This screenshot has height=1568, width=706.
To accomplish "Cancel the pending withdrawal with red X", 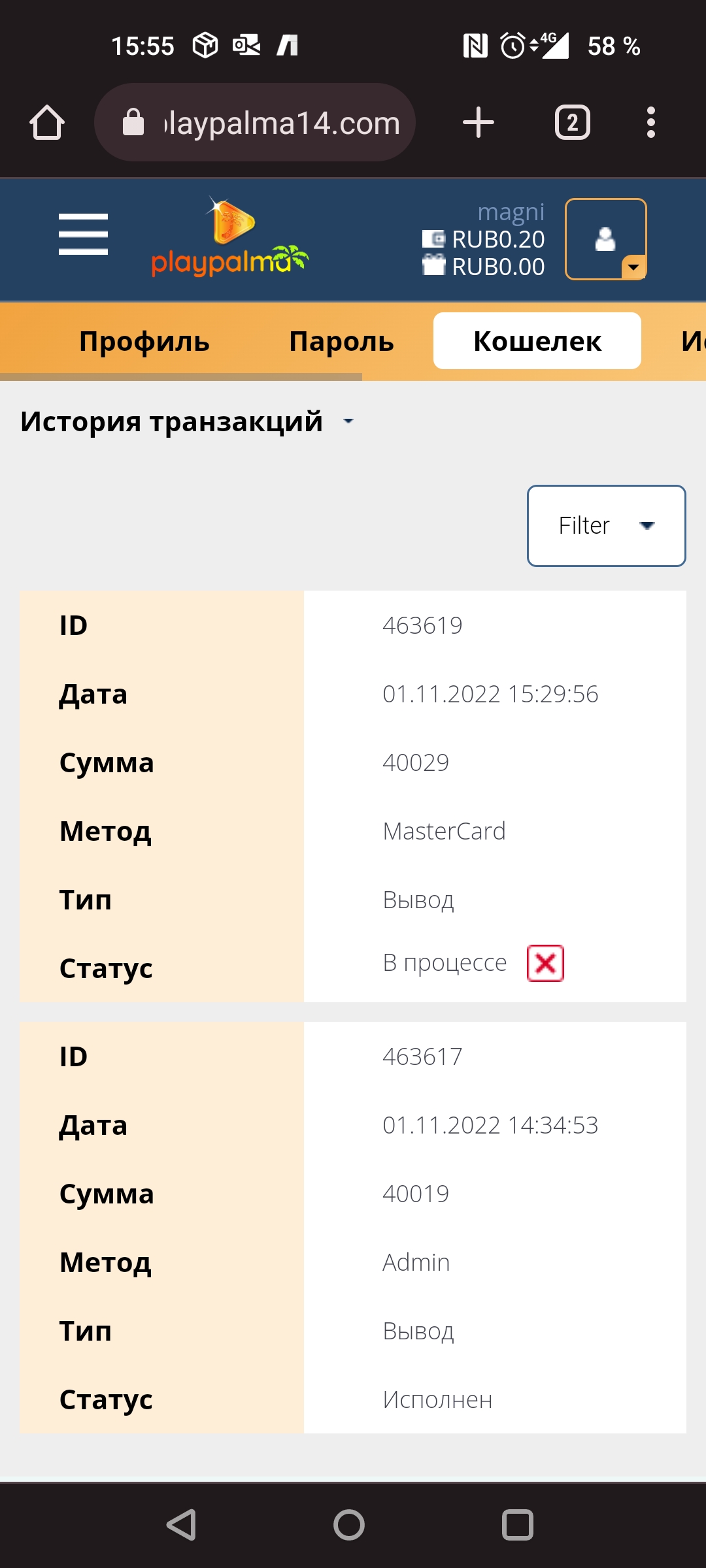I will (545, 963).
